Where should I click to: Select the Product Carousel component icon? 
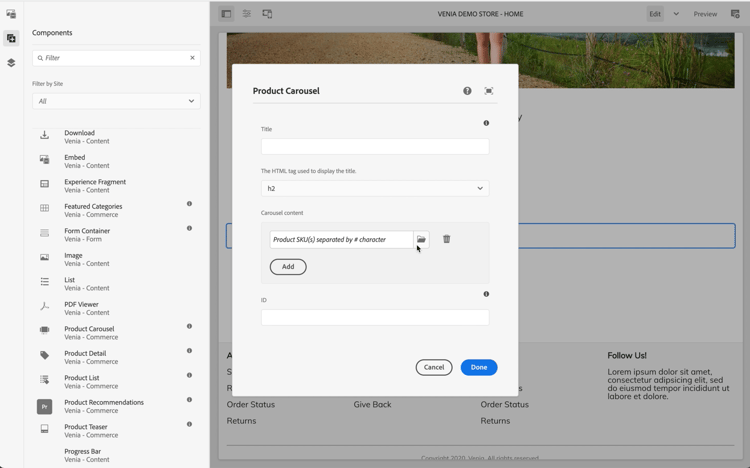[x=44, y=330]
